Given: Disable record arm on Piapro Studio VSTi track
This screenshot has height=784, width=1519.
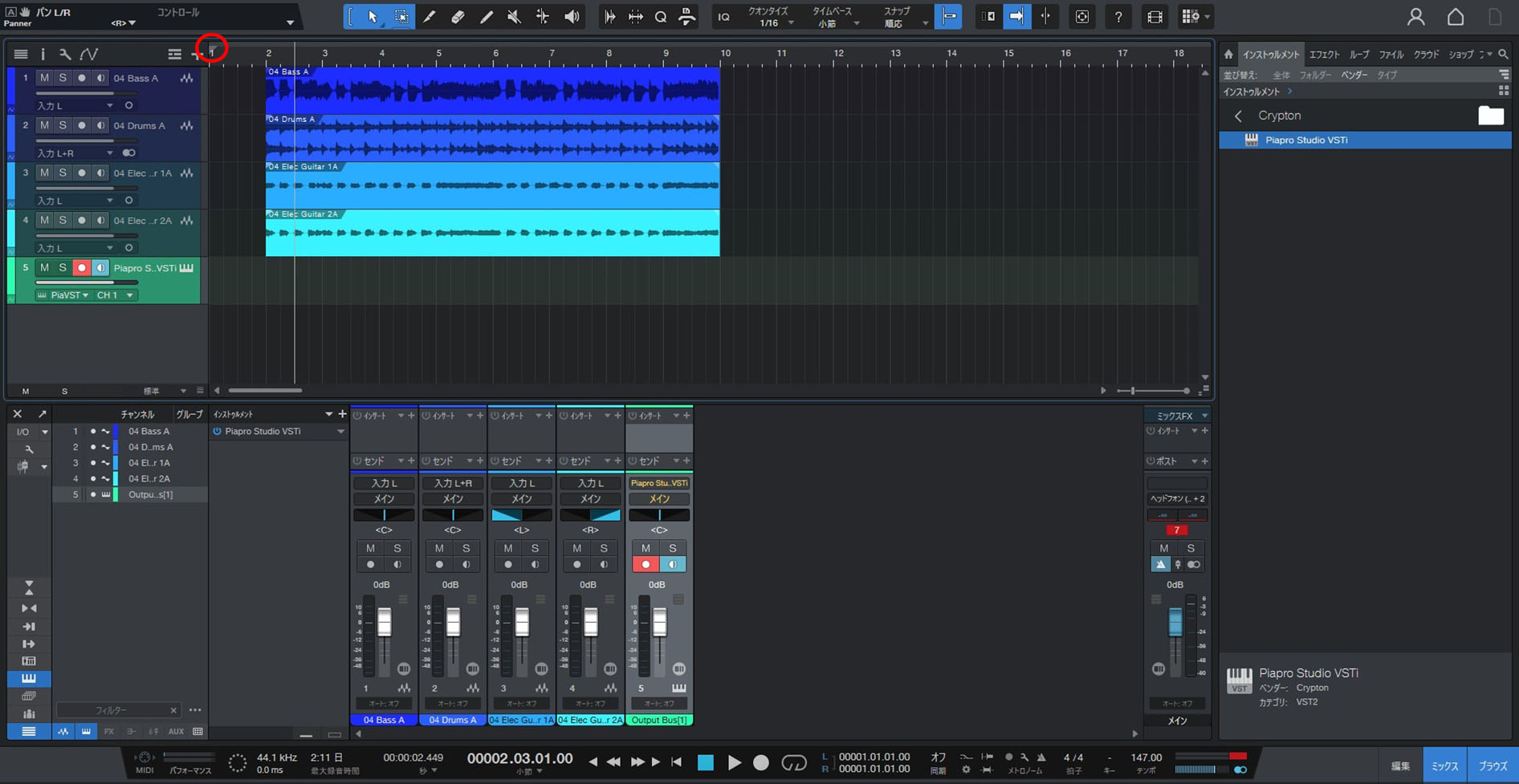Looking at the screenshot, I should pos(81,268).
